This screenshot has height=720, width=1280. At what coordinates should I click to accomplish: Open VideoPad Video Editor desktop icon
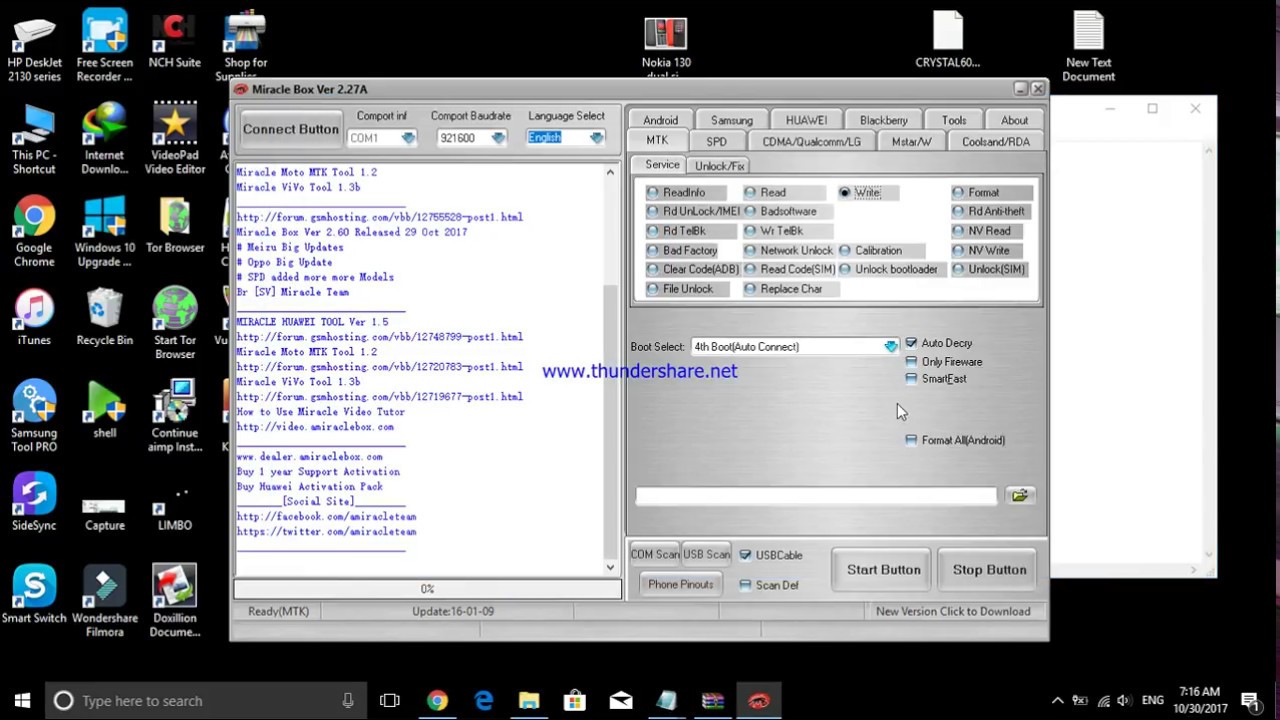point(174,139)
